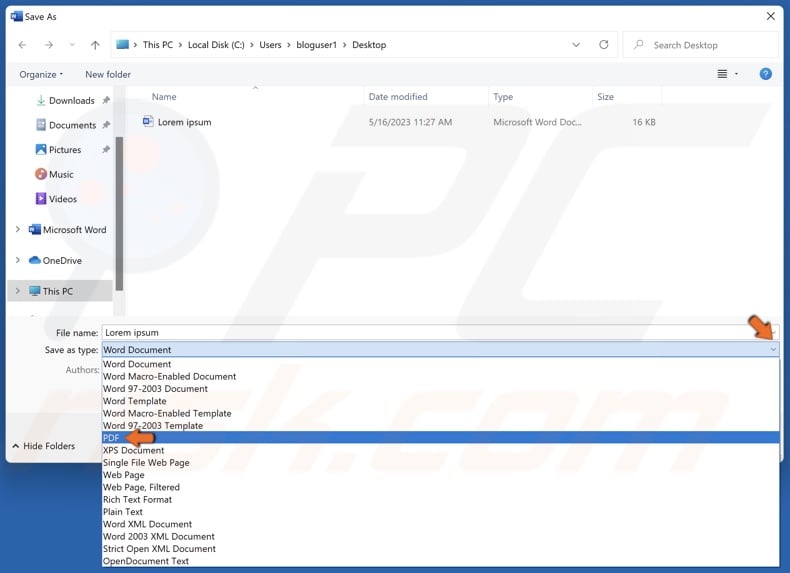790x573 pixels.
Task: Open previous locations dropdown in address bar
Action: pos(576,45)
